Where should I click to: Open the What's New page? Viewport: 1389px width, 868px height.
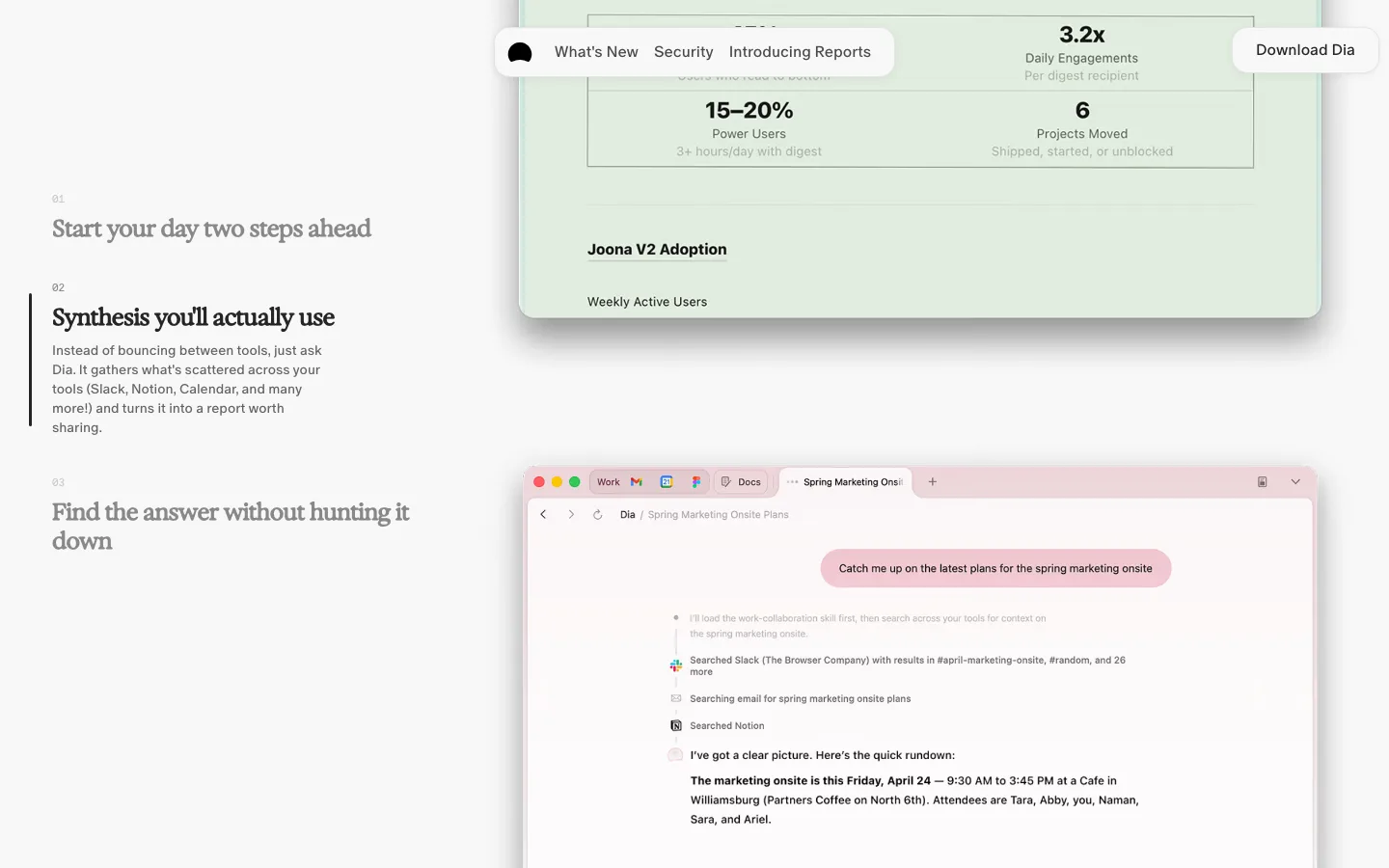coord(596,52)
